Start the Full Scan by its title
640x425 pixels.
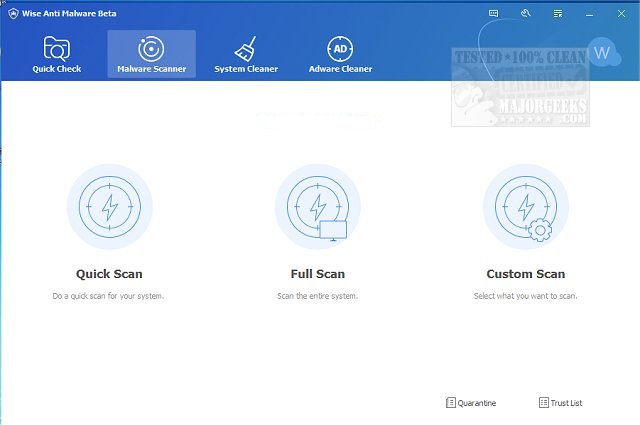click(318, 274)
